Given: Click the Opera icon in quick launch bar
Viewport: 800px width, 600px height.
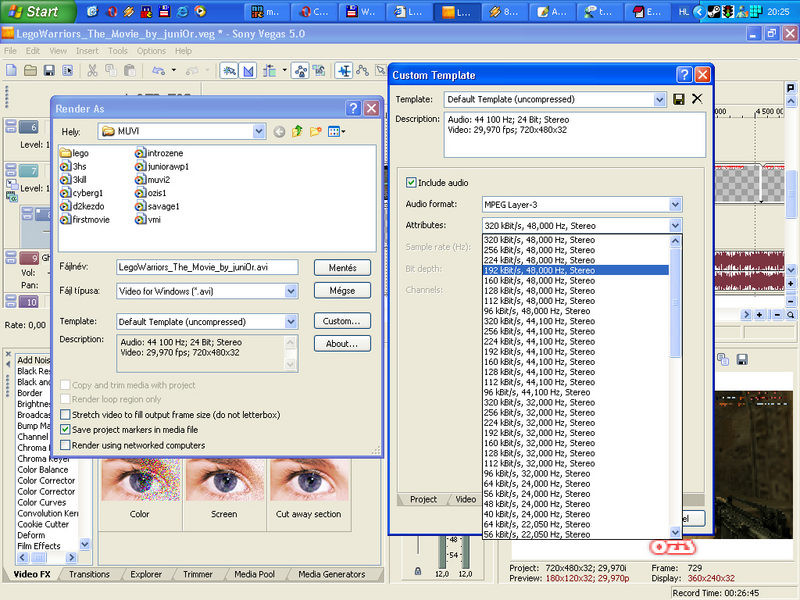Looking at the screenshot, I should [112, 11].
